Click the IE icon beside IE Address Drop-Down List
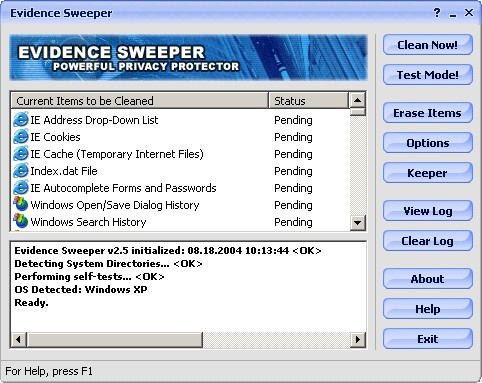Viewport: 482px width, 383px height. pyautogui.click(x=21, y=120)
